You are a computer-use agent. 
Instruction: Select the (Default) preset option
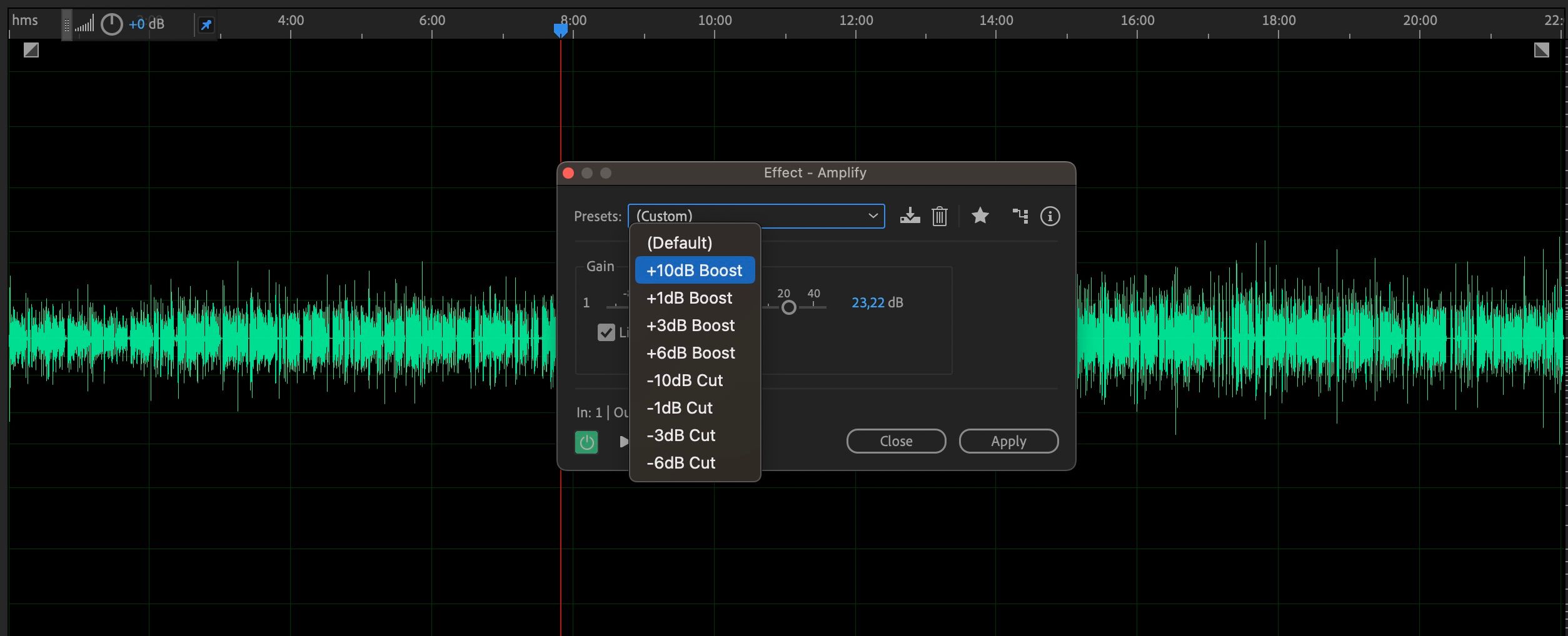click(680, 243)
